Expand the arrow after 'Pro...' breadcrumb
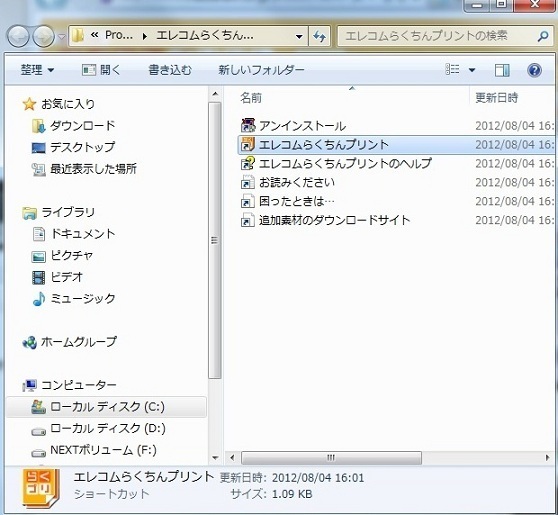Viewport: 558px width, 515px height. [x=144, y=36]
